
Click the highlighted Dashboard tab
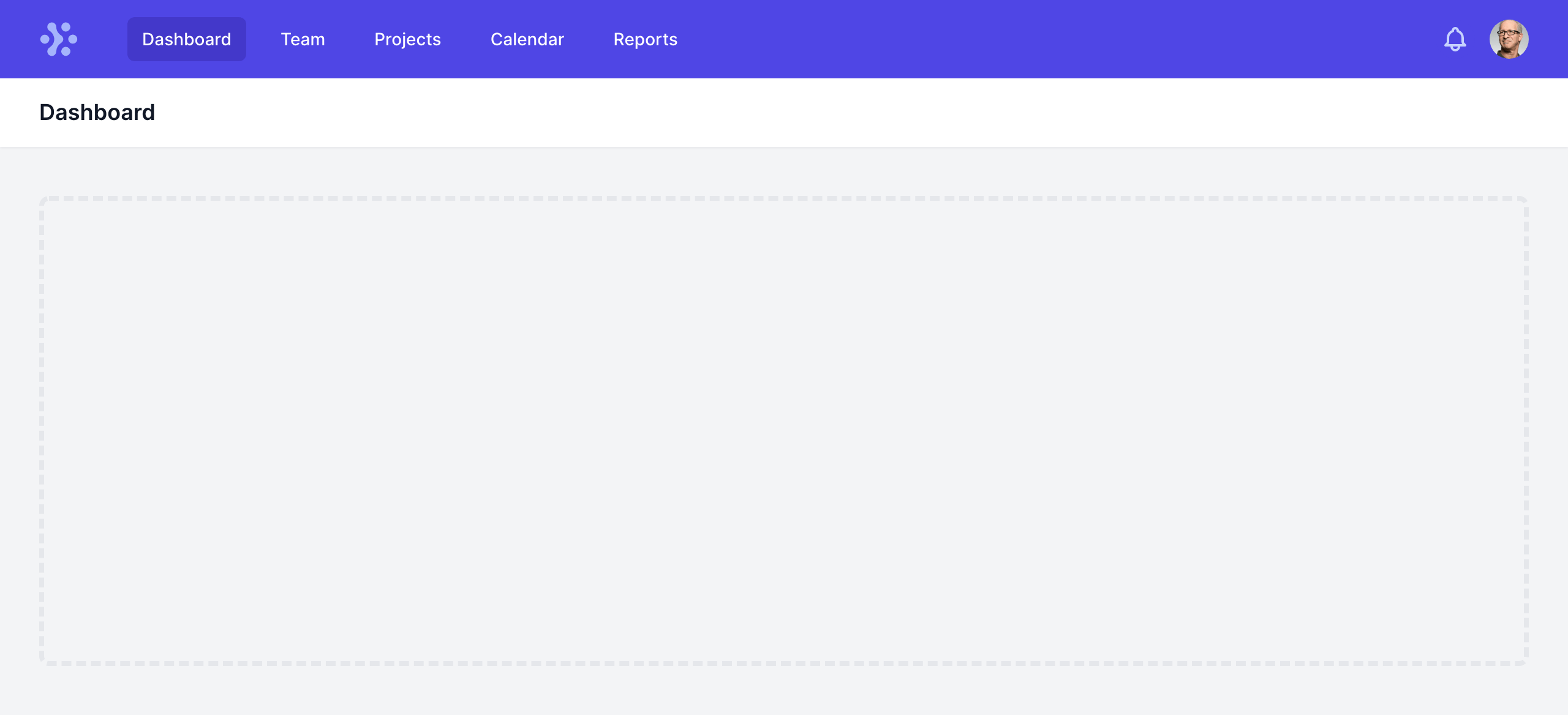(186, 39)
